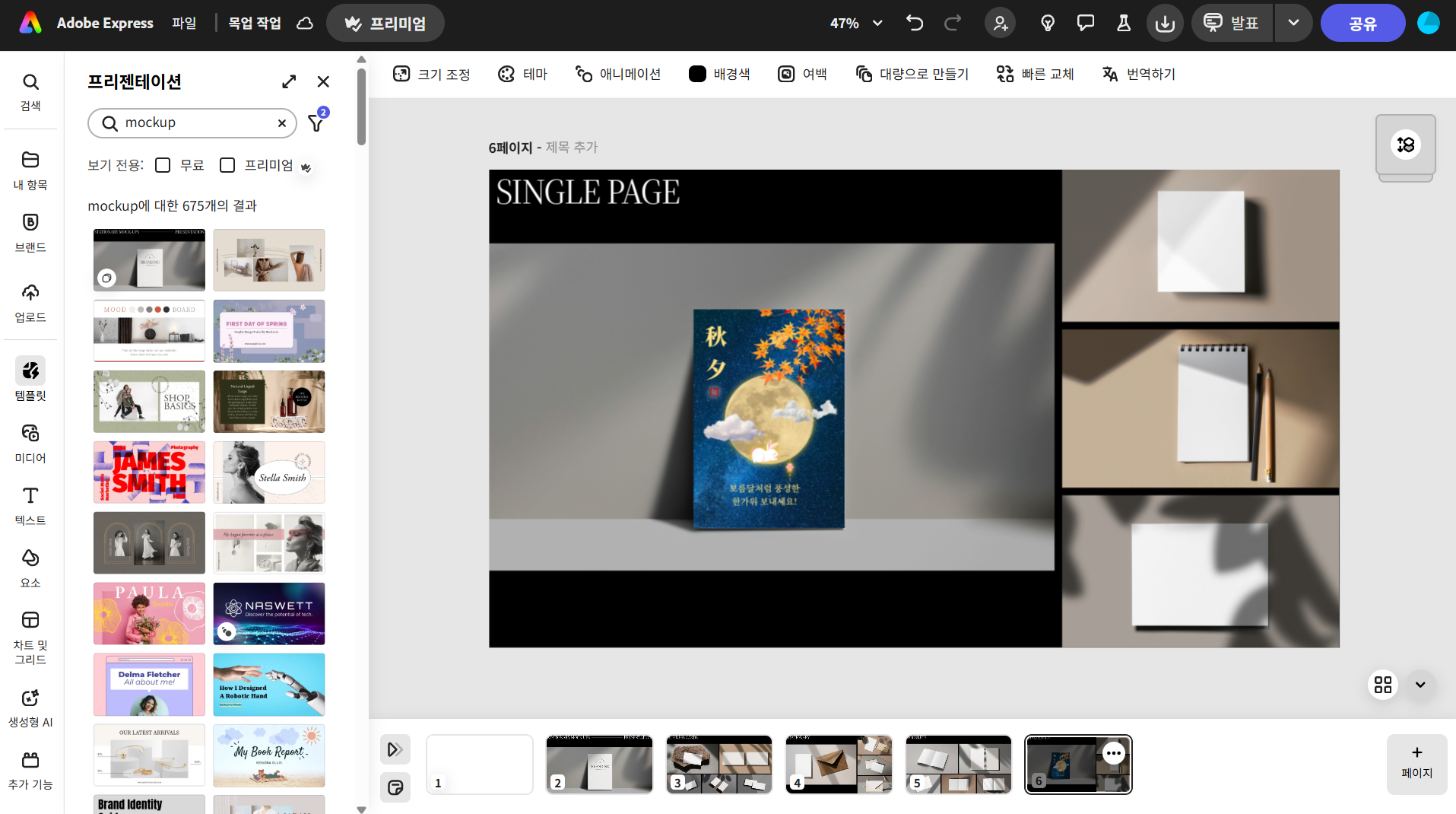The width and height of the screenshot is (1456, 814).
Task: Add a new page with 페이지 button
Action: 1416,763
